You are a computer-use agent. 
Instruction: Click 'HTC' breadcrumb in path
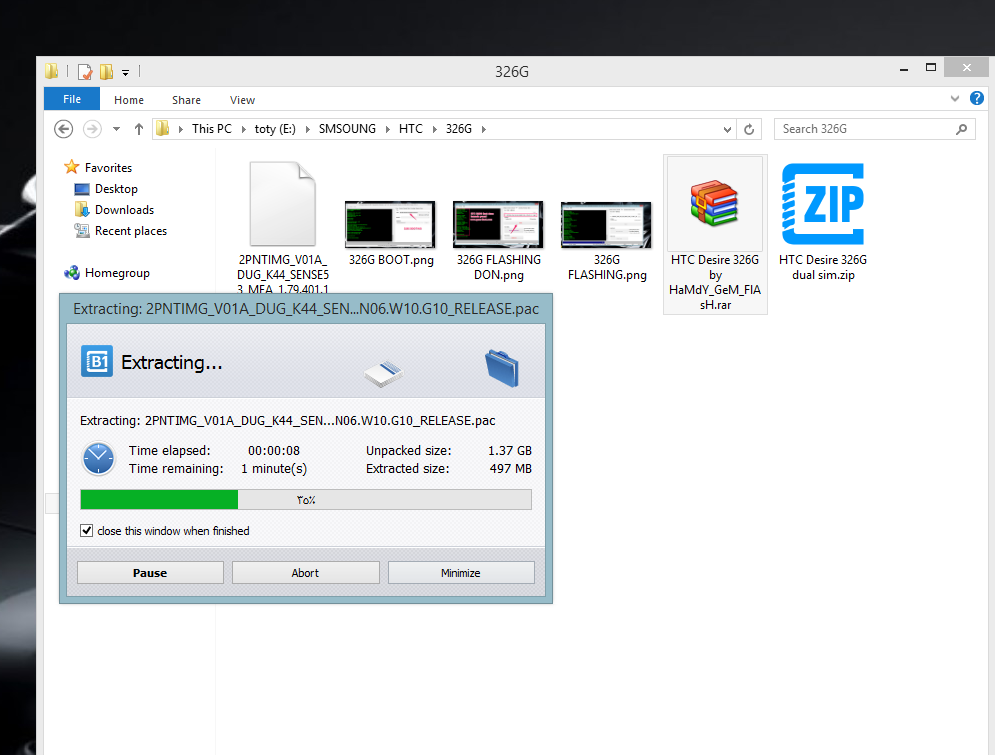(x=411, y=129)
